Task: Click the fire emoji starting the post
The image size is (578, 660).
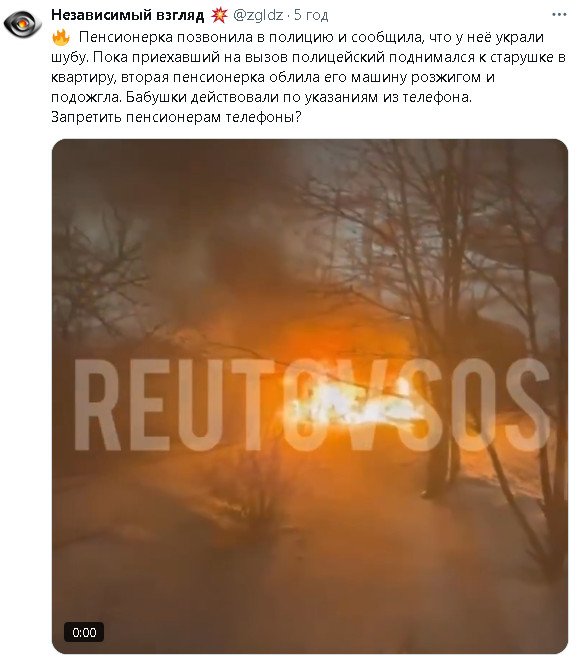Action: coord(61,37)
